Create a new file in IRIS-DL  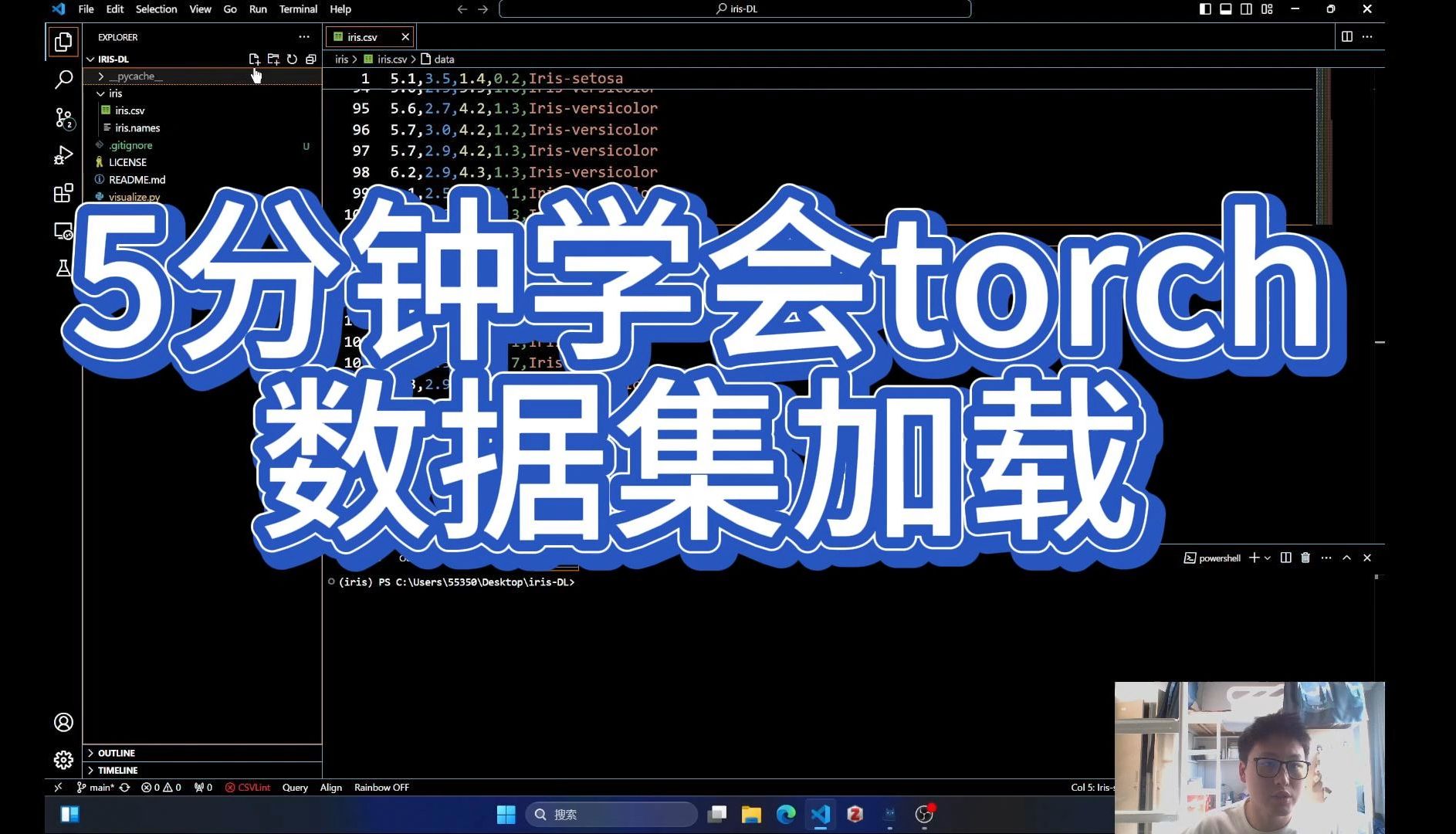(254, 59)
